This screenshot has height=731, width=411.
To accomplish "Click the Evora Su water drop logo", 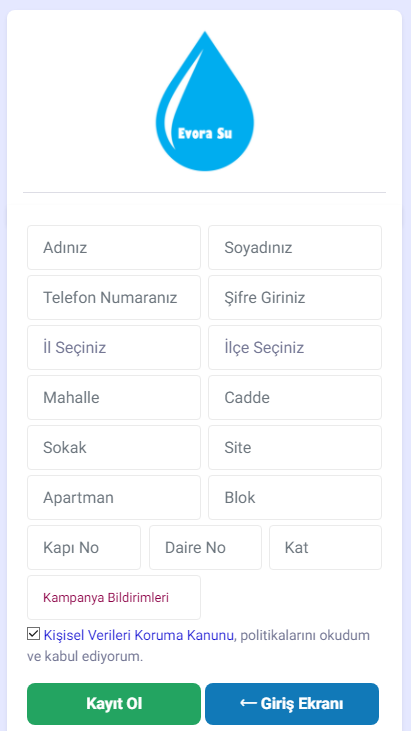I will (205, 101).
